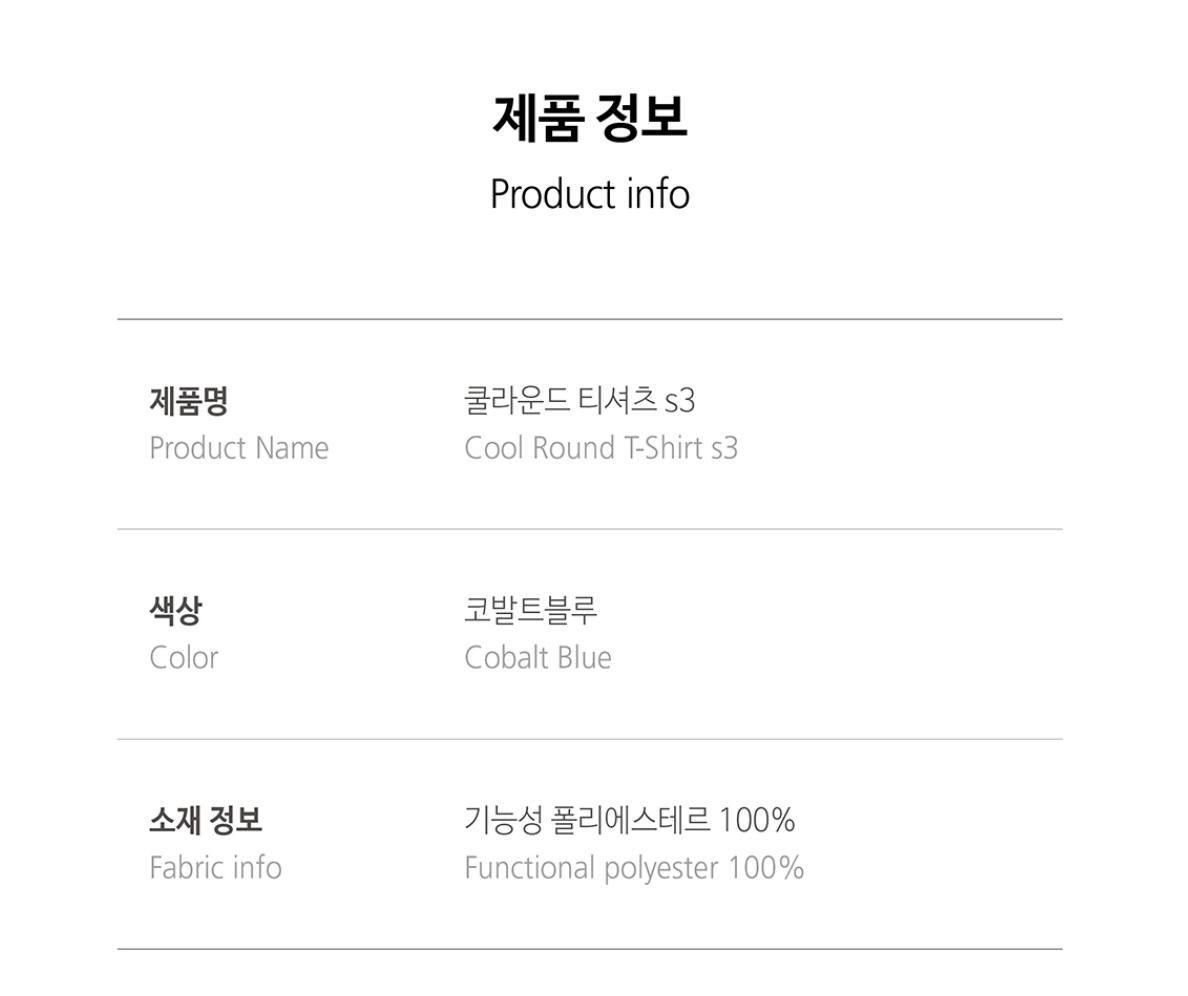
Task: Click the Product info subtitle
Action: 590,193
